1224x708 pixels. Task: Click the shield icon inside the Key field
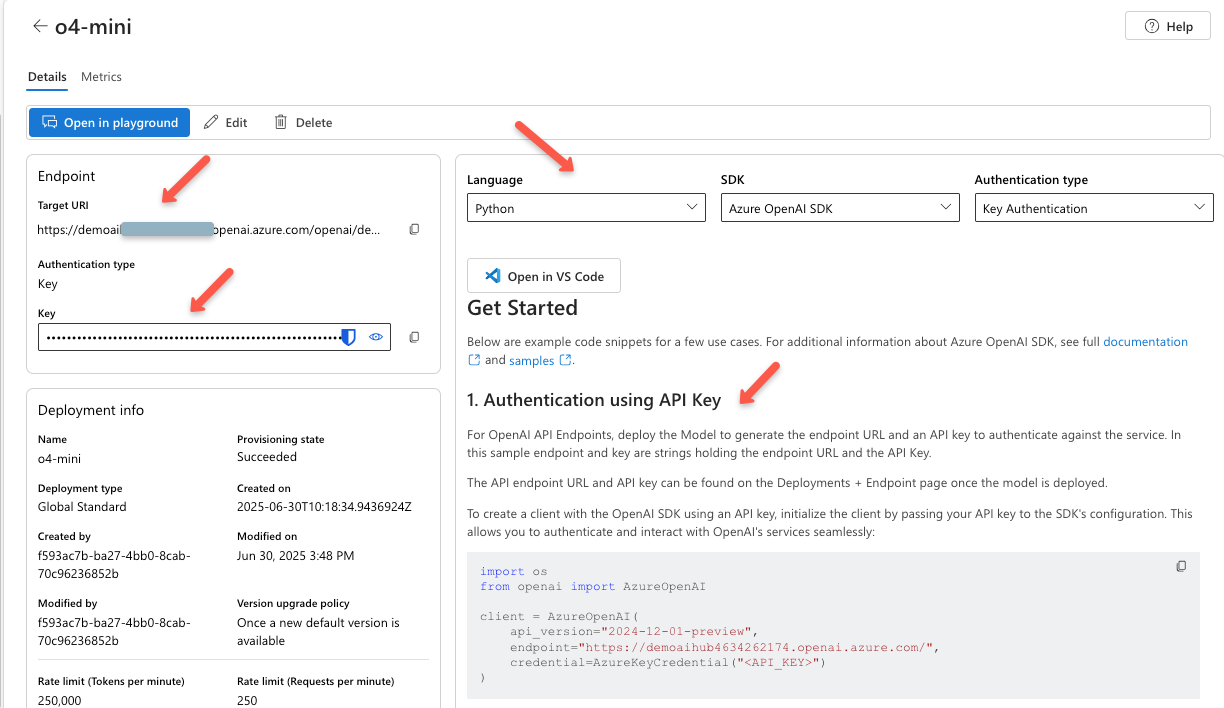[x=347, y=337]
